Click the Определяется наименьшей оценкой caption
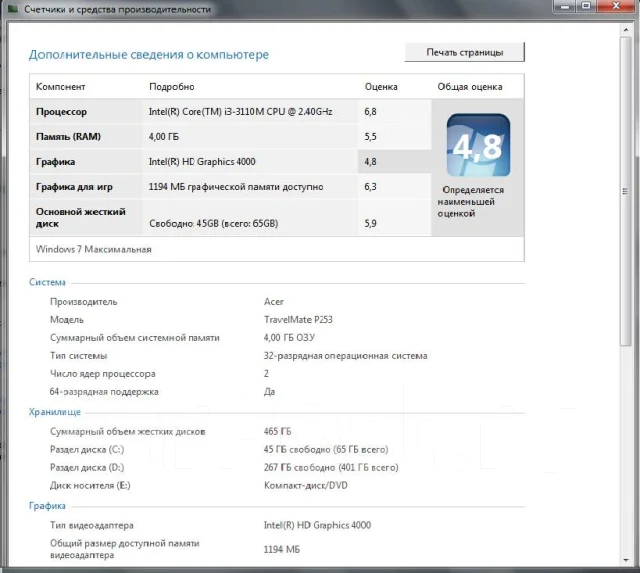This screenshot has width=640, height=573. (x=471, y=202)
